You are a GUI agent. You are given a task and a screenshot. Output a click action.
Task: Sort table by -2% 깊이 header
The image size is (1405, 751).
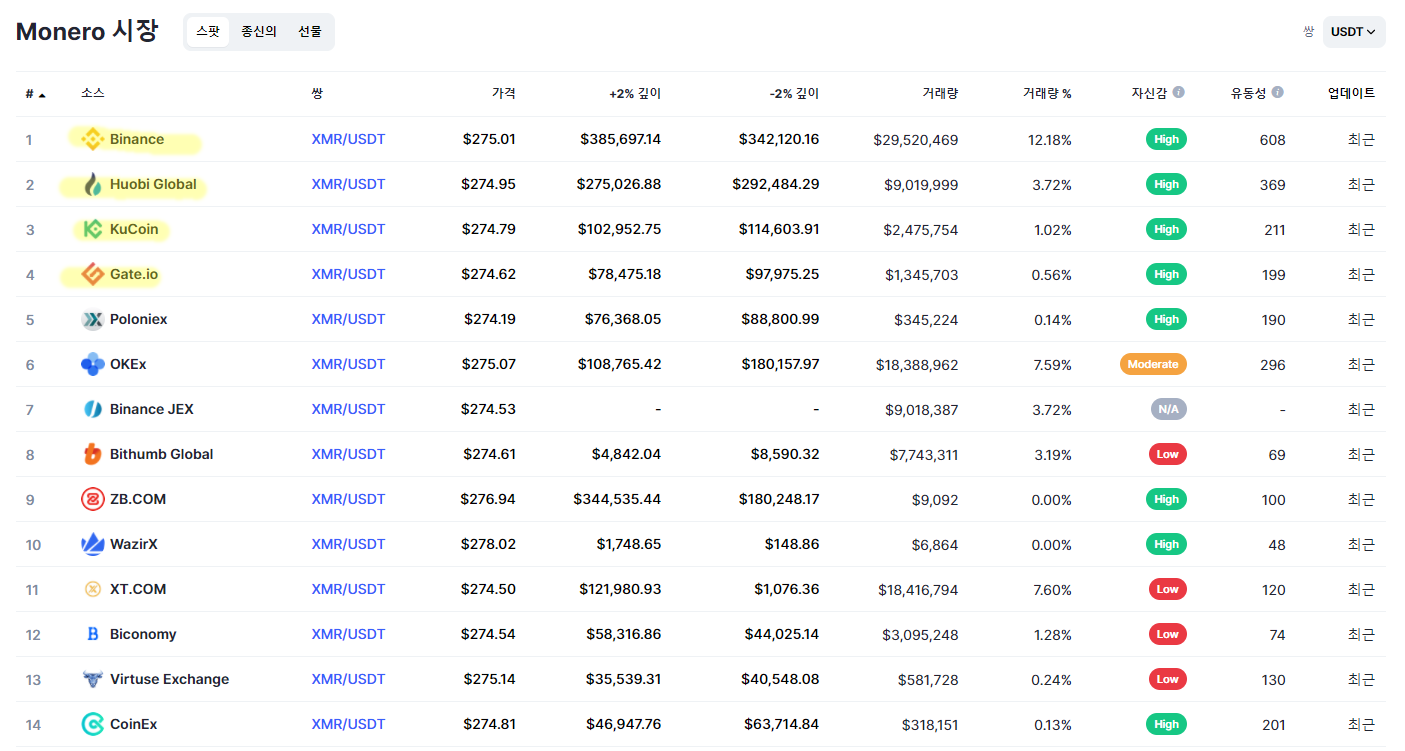(x=794, y=93)
